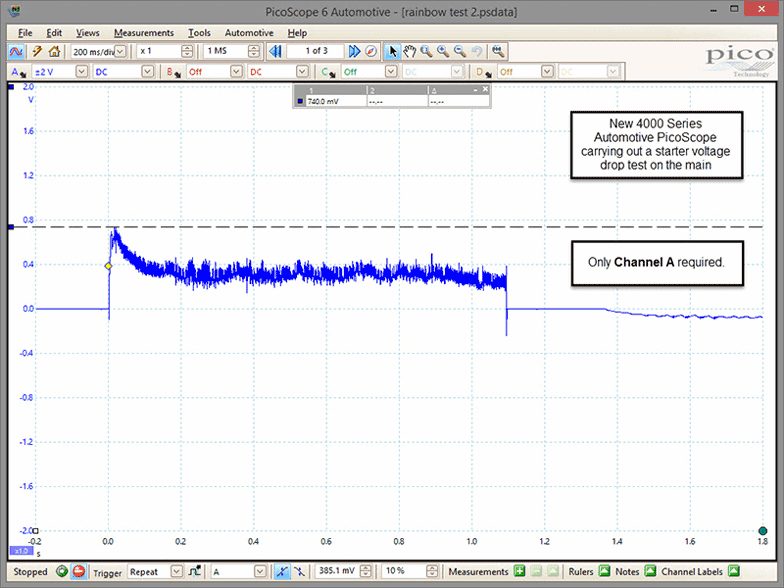Viewport: 784px width, 588px height.
Task: Click the zoom-in magnifier tool
Action: (x=443, y=51)
